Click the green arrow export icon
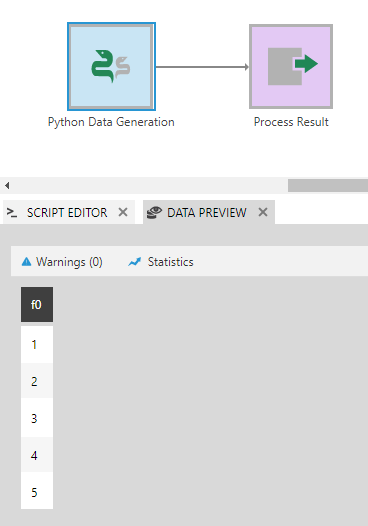368x526 pixels. pyautogui.click(x=306, y=64)
